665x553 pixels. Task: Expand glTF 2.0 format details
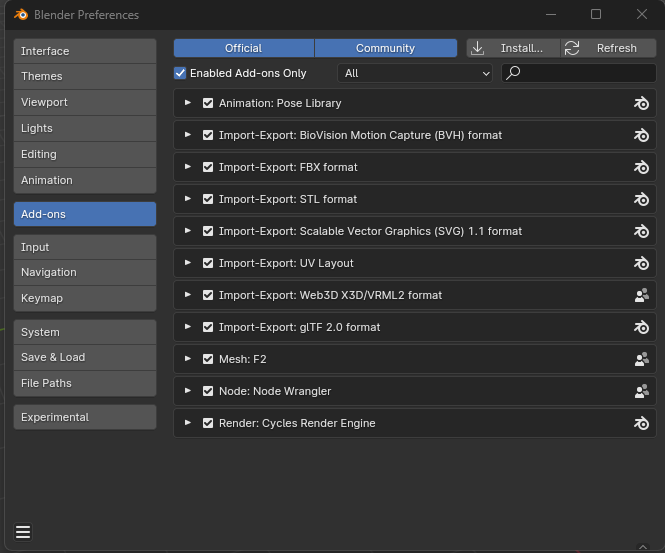[x=187, y=327]
